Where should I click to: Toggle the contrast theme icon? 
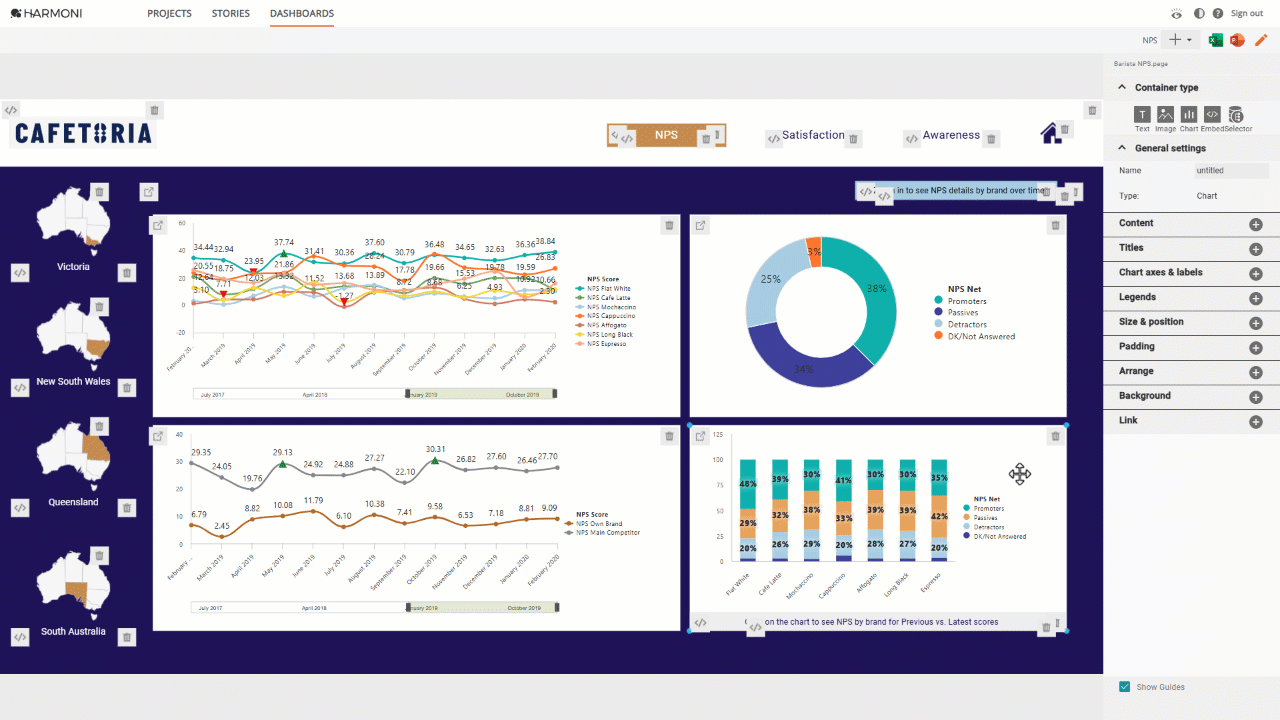coord(1199,13)
